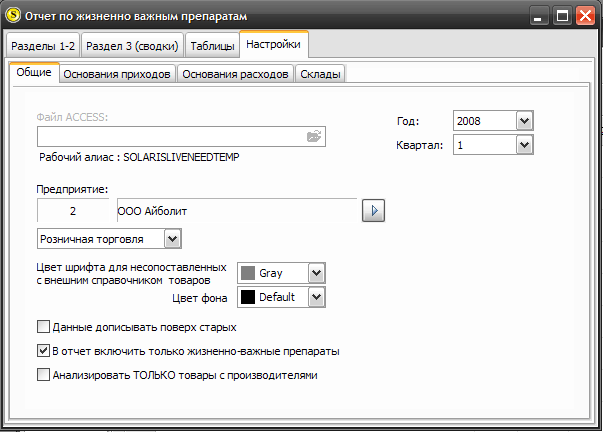The height and width of the screenshot is (432, 603).
Task: Click the 'Квартал:' label
Action: coord(420,145)
